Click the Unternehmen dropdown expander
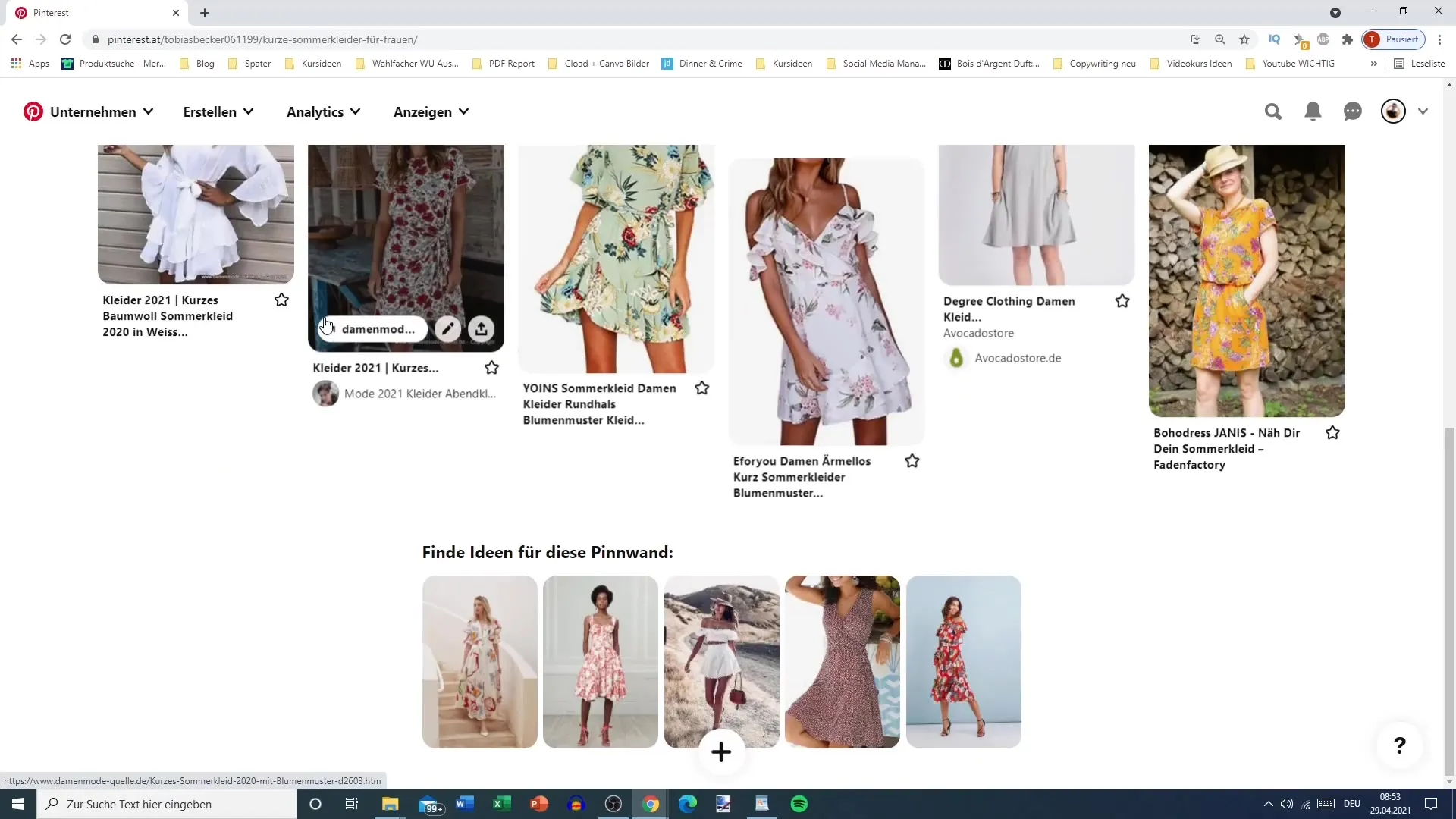Image resolution: width=1456 pixels, height=819 pixels. coord(148,111)
